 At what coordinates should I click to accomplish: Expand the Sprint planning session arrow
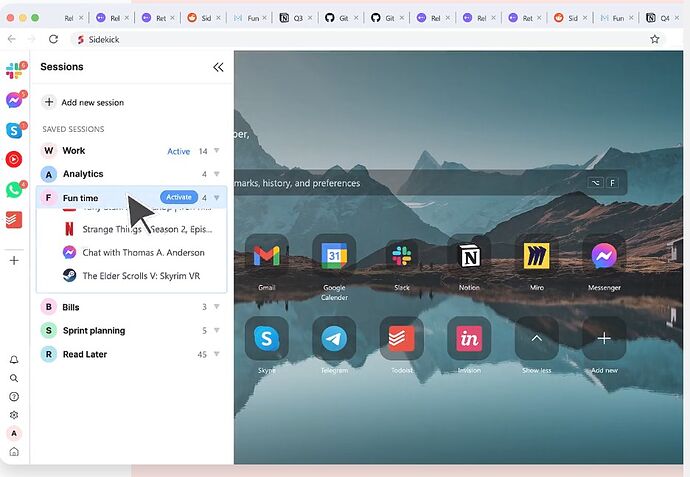[x=217, y=330]
